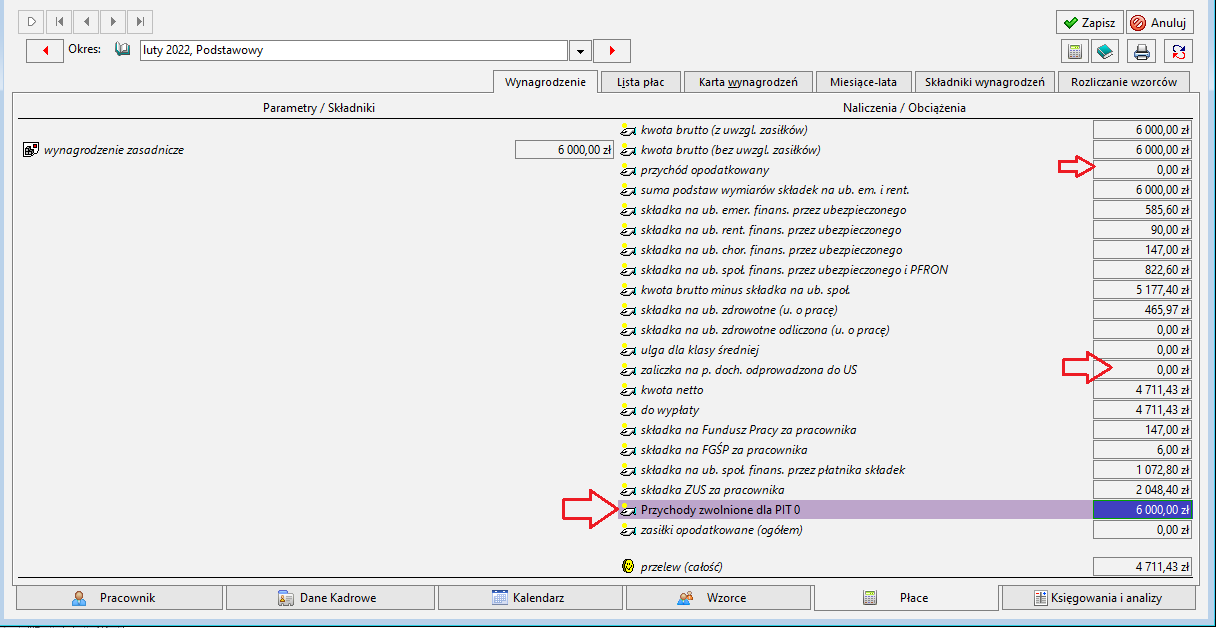Open the Księgowania i analizy bottom tab
This screenshot has width=1217, height=628.
click(x=1099, y=598)
